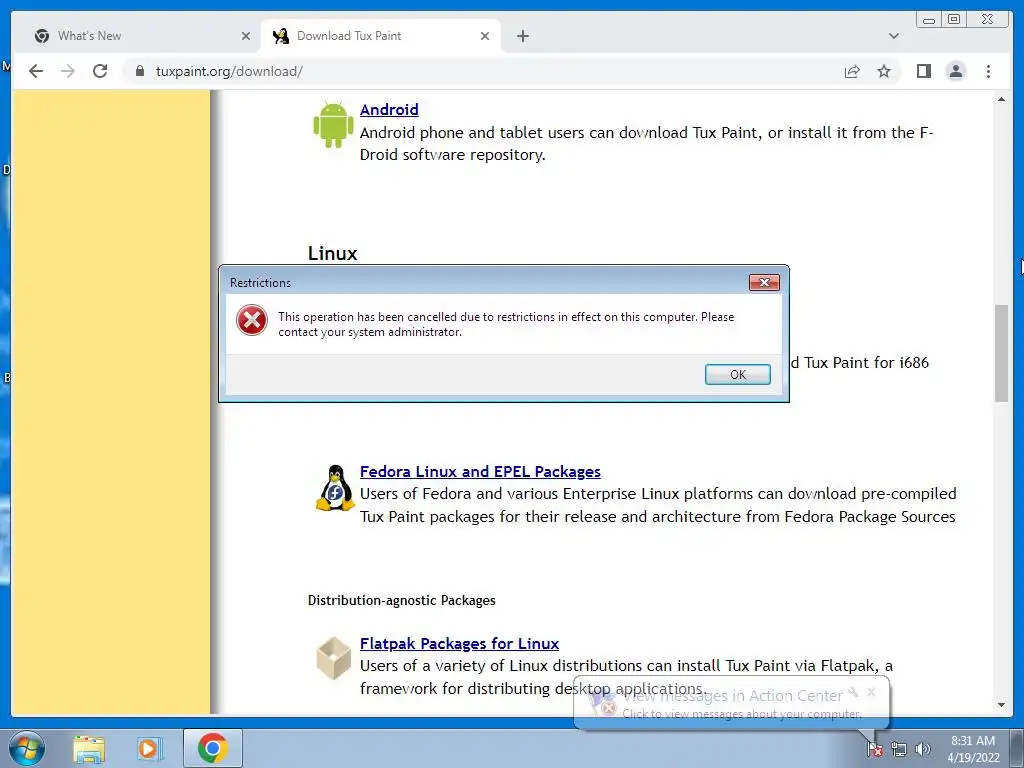This screenshot has height=768, width=1024.
Task: Bookmark this page with the star icon
Action: pos(884,71)
